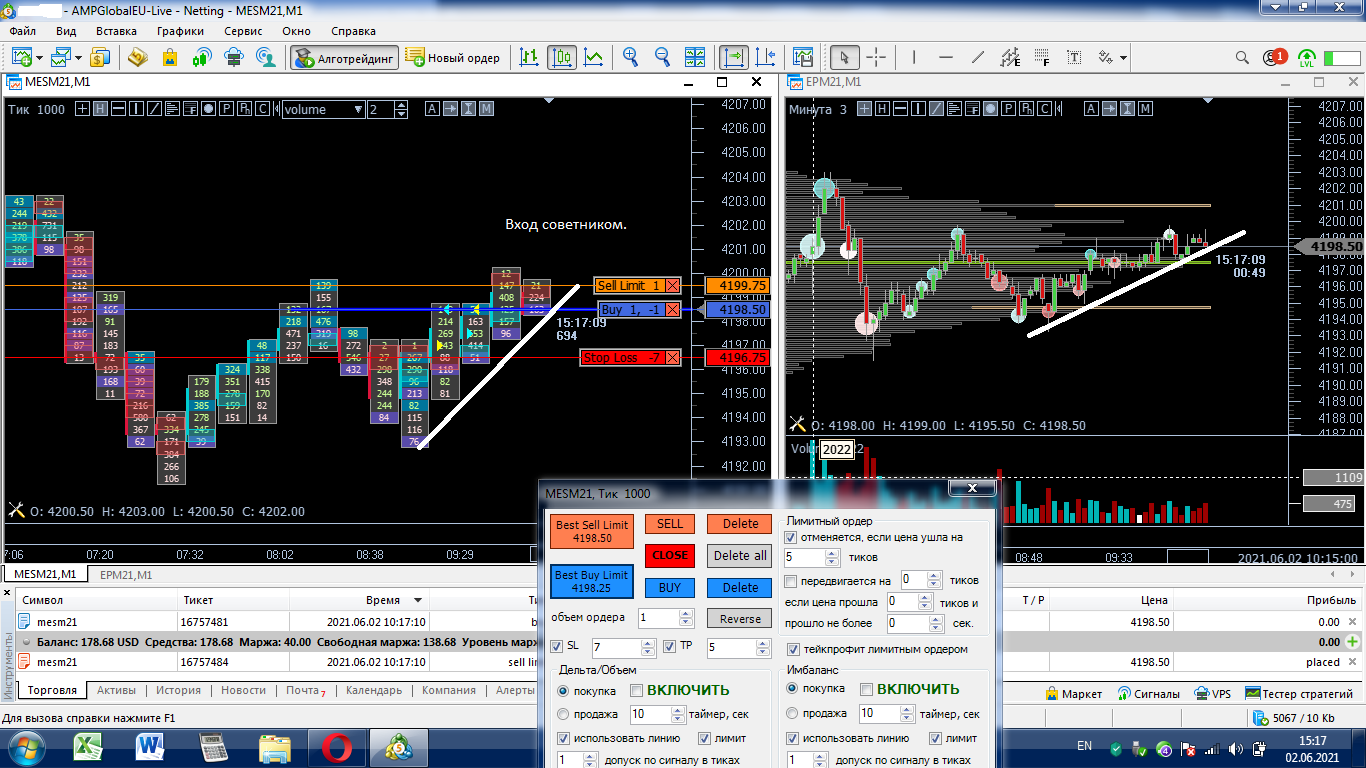This screenshot has width=1366, height=768.
Task: Expand the profiles dropdown arrow
Action: point(78,57)
